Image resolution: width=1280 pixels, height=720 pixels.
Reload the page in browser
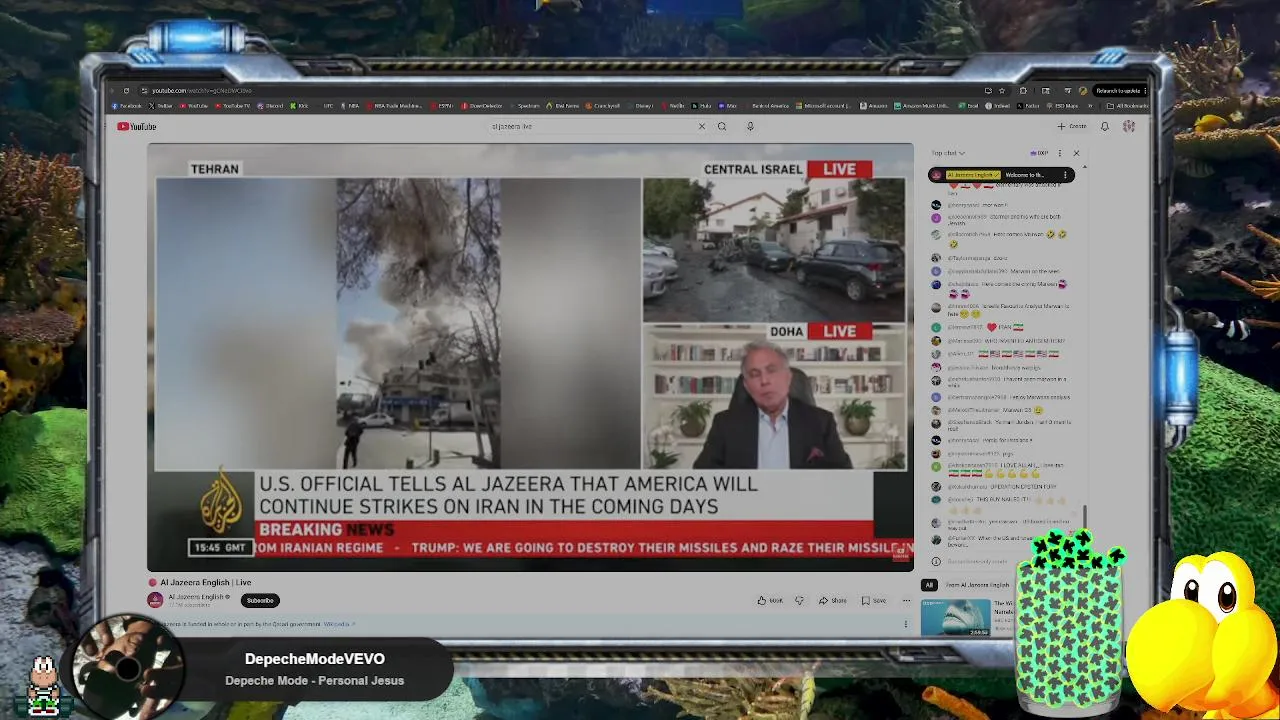click(126, 90)
